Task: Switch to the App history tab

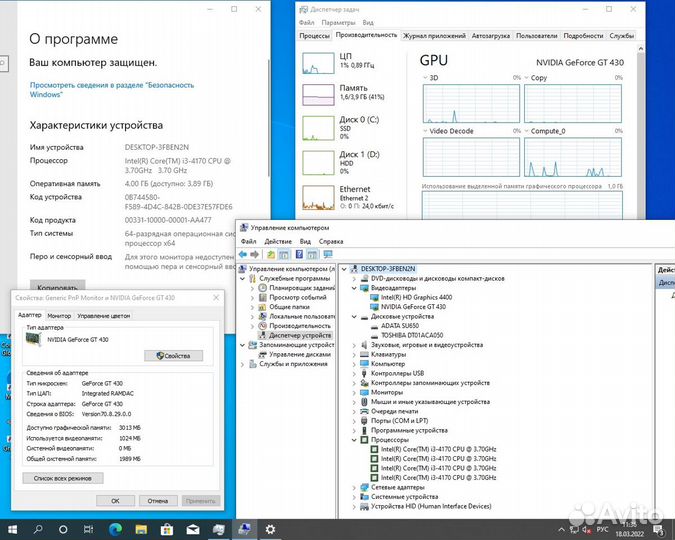Action: pos(434,36)
